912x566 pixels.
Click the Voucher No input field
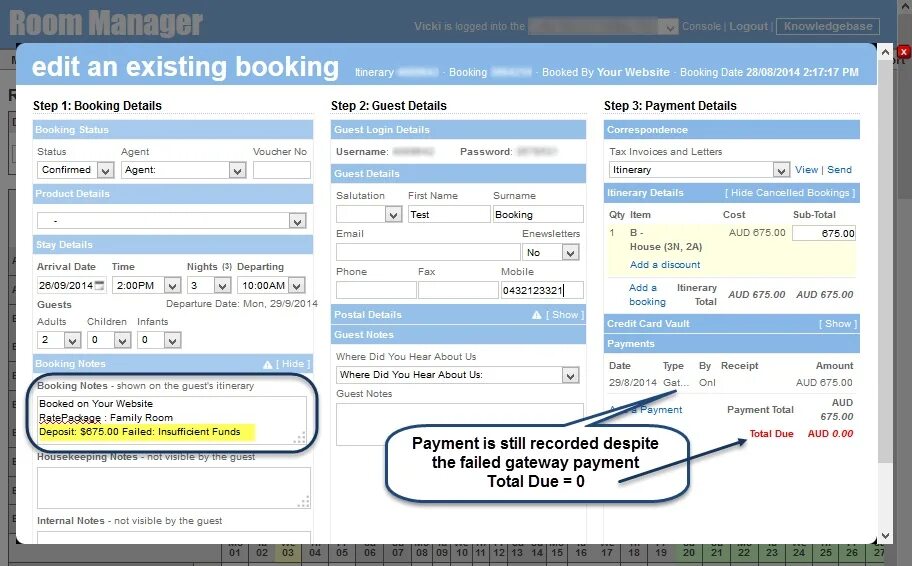282,170
